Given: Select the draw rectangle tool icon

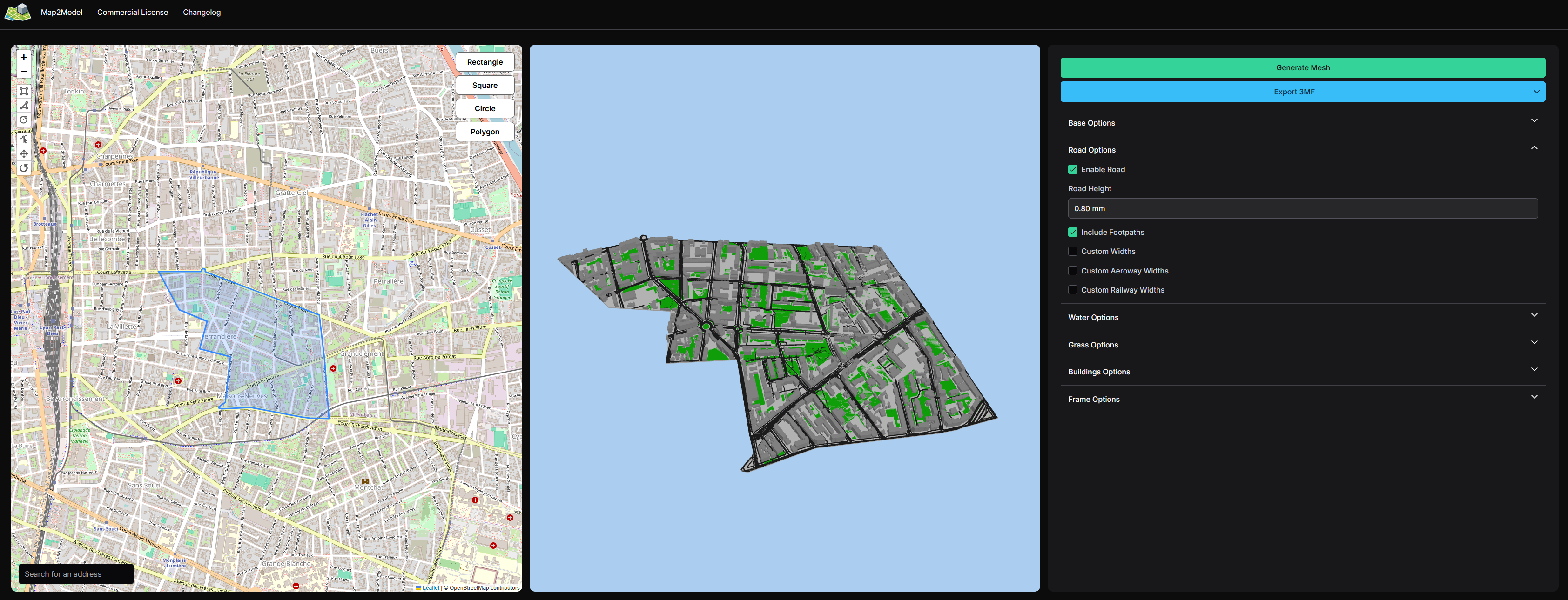Looking at the screenshot, I should 24,91.
